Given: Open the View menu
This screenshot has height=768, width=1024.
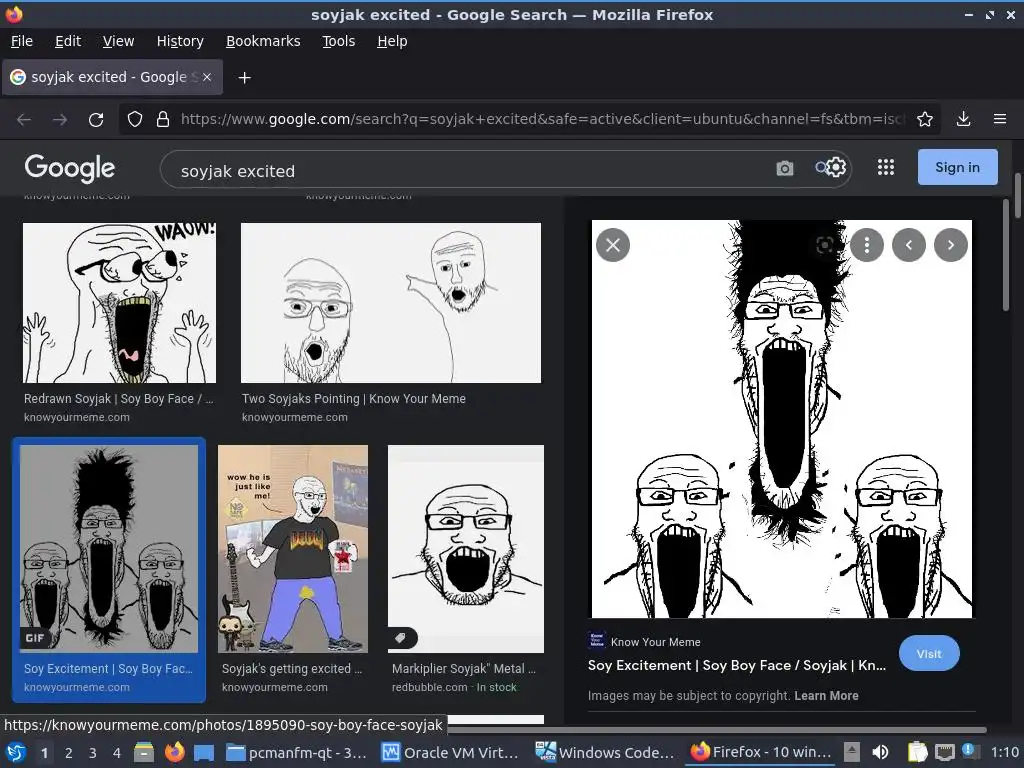Looking at the screenshot, I should [118, 41].
